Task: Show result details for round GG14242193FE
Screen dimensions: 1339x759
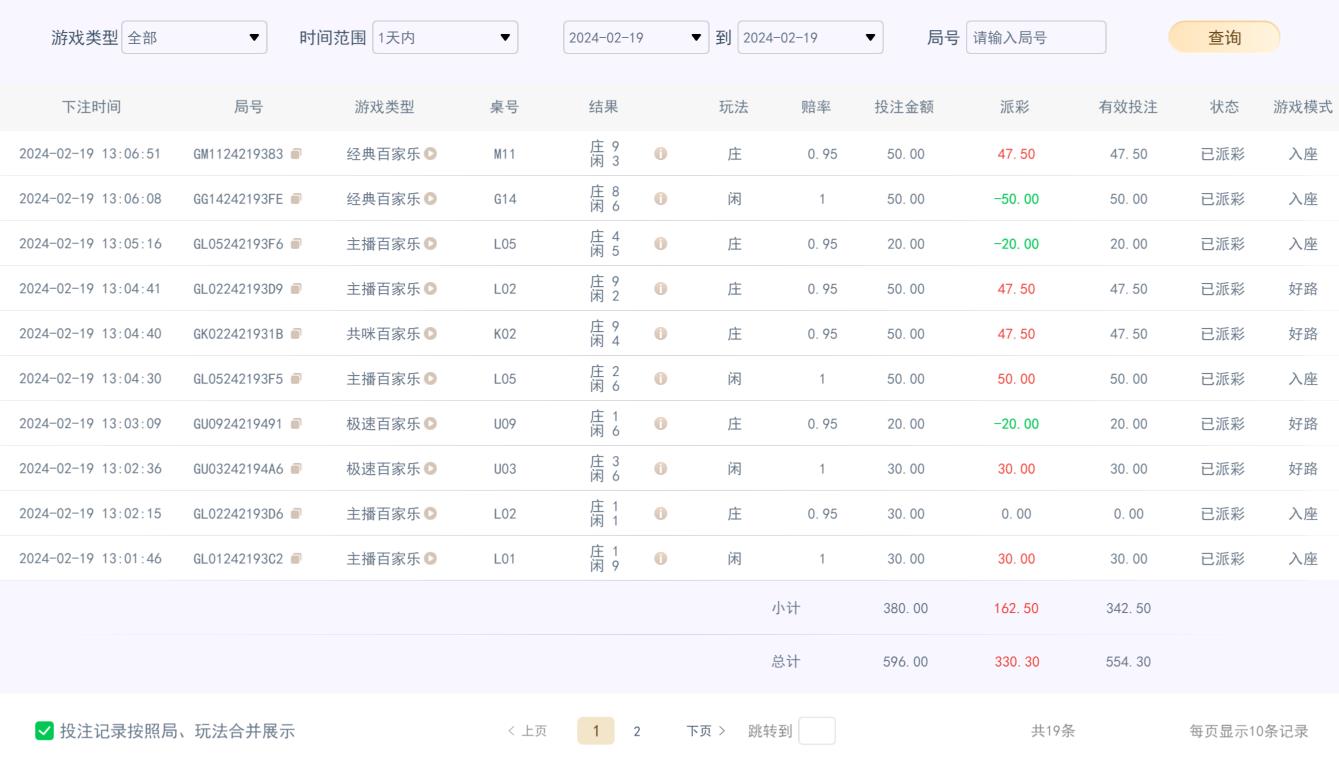Action: coord(660,199)
